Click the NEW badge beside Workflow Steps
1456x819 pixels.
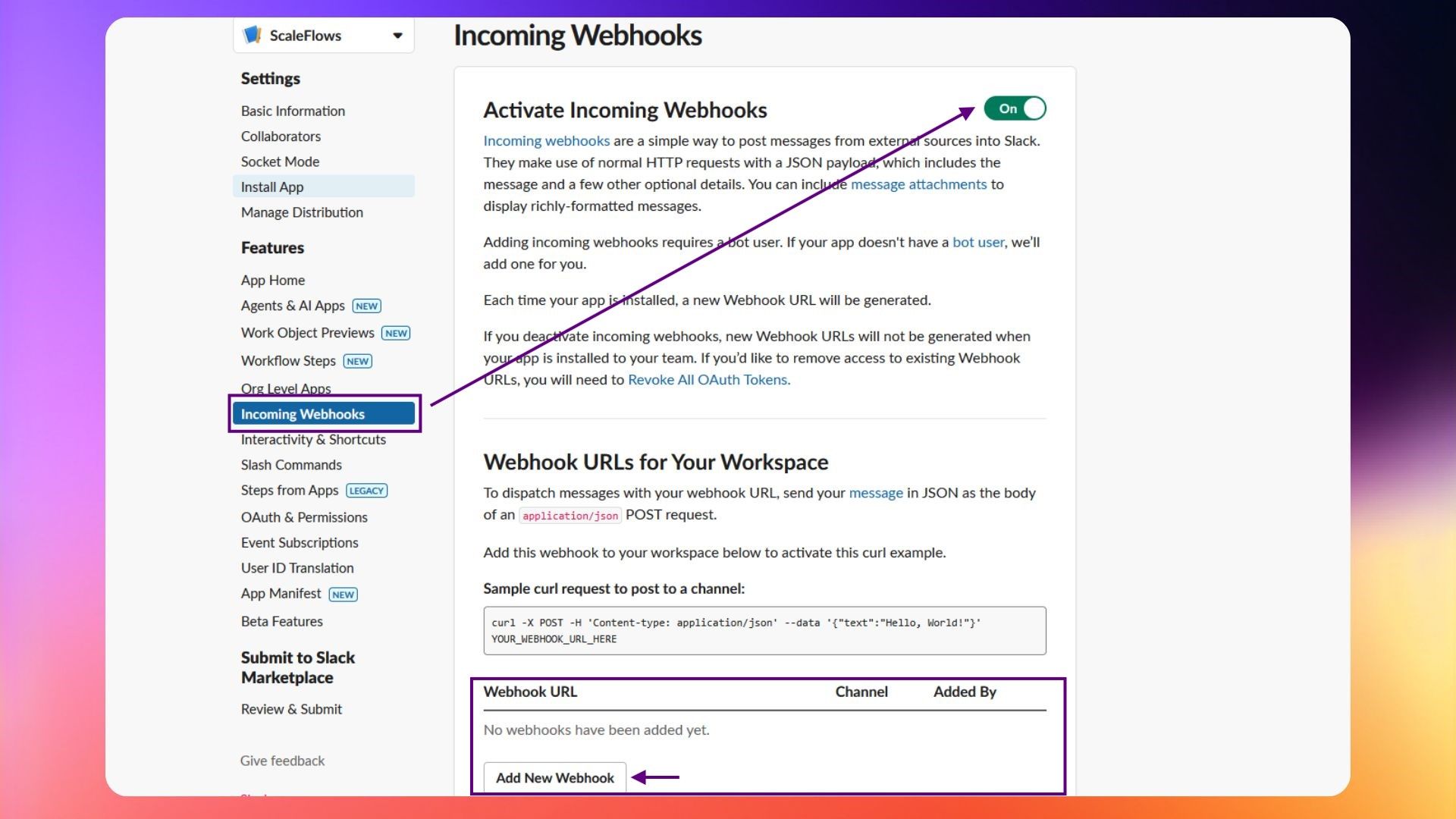coord(358,362)
